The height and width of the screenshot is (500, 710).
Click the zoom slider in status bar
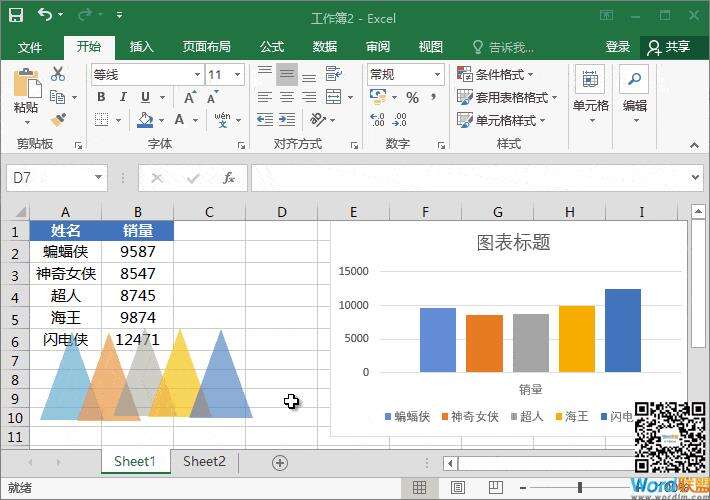pos(579,487)
